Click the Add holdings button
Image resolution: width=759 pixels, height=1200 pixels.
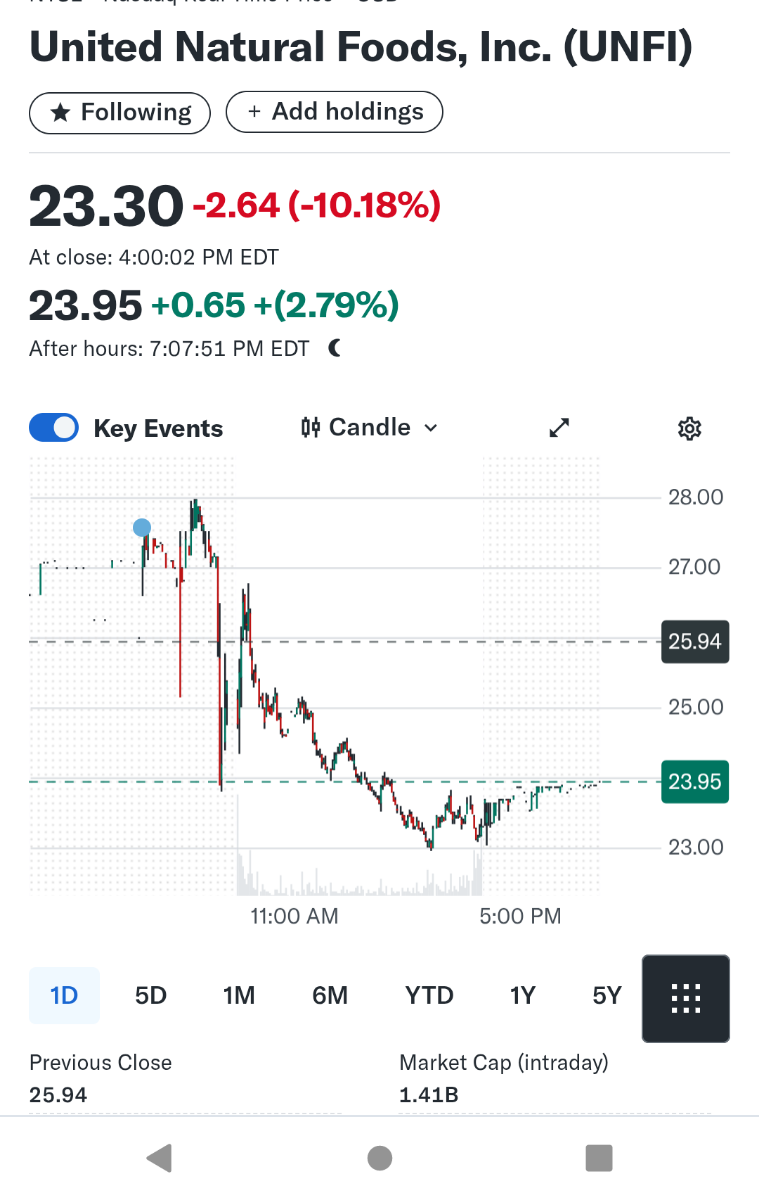(x=334, y=112)
